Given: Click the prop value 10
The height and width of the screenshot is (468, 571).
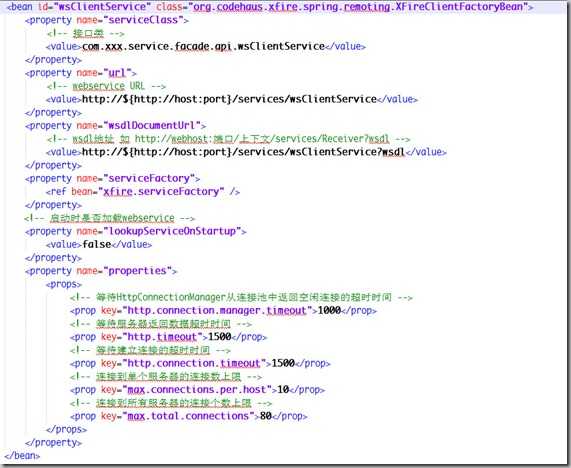Looking at the screenshot, I should coord(283,390).
